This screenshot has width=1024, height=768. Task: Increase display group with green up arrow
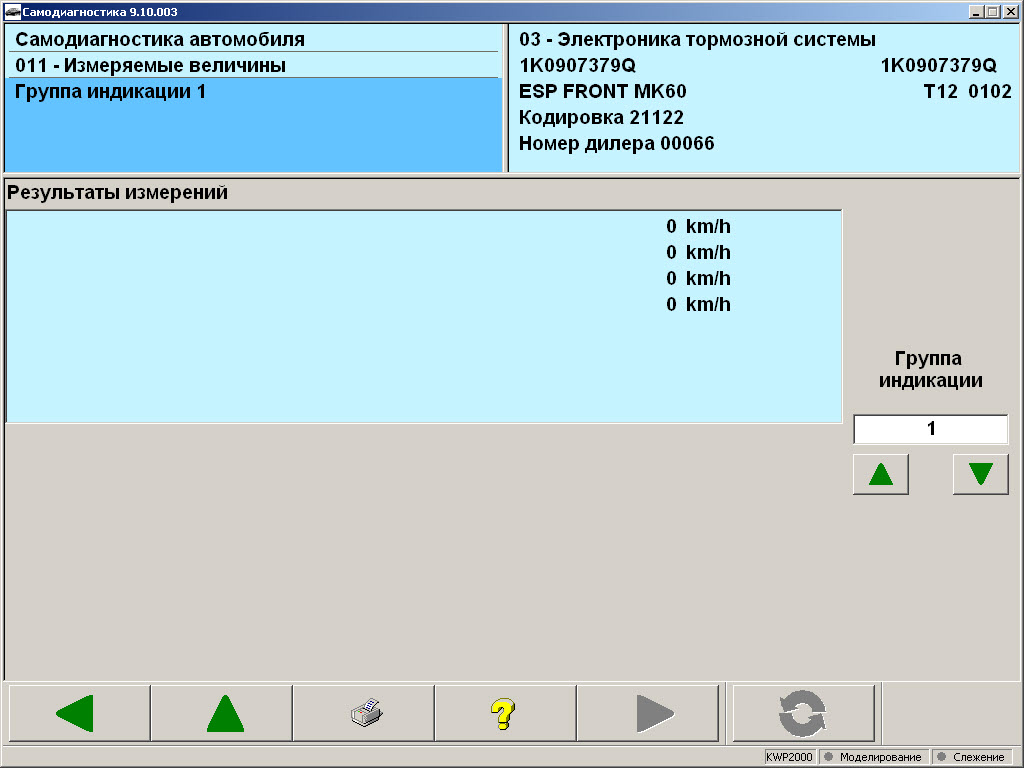pos(880,474)
